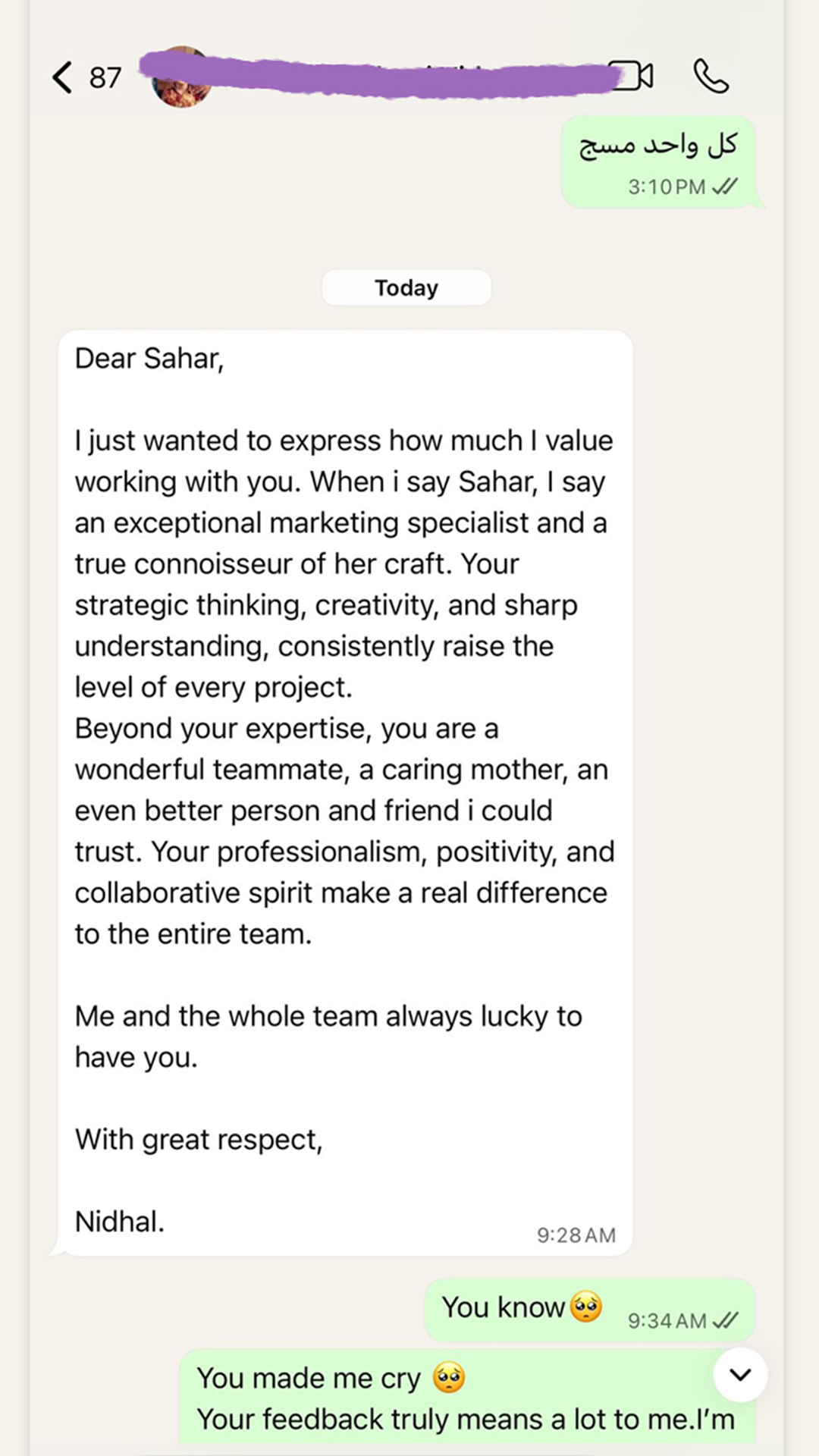The image size is (819, 1456).
Task: Start a voice call with the phone icon
Action: 711,77
